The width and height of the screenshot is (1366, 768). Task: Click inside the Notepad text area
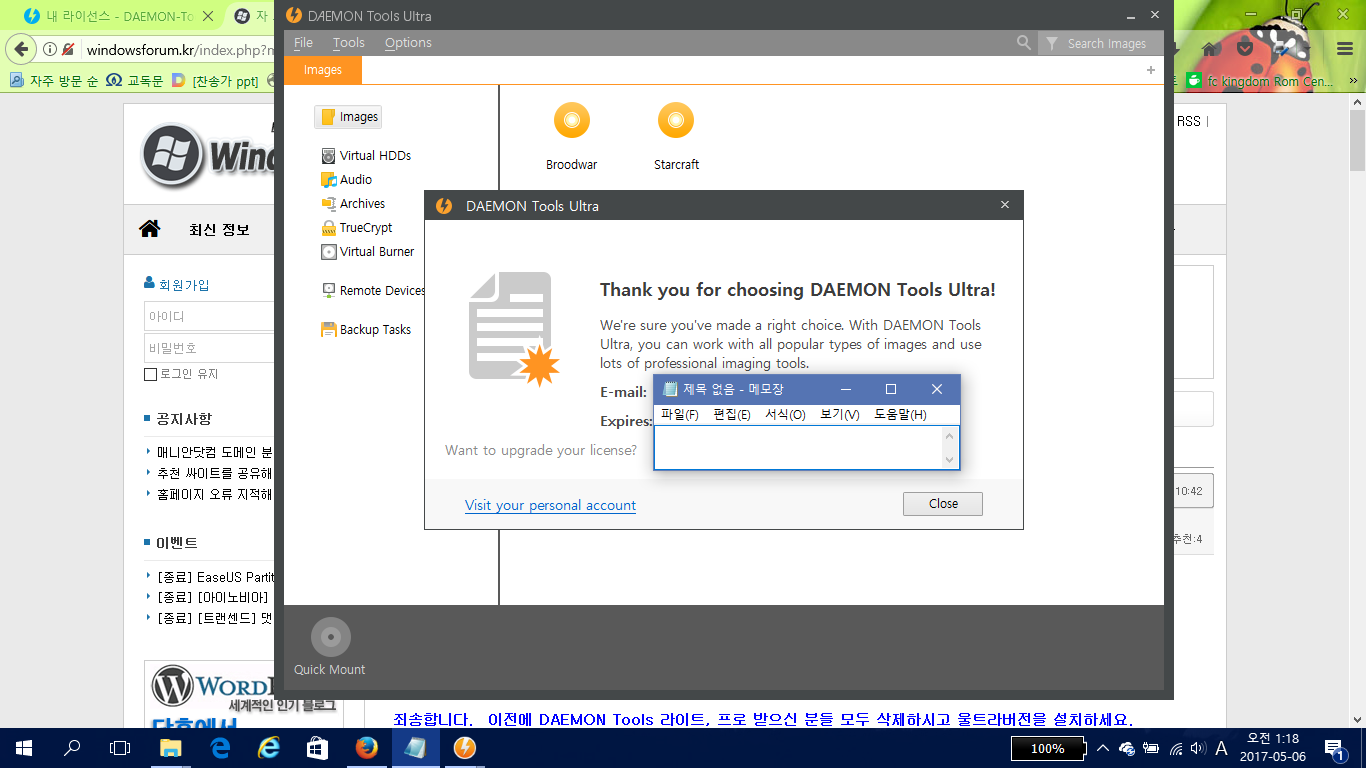798,447
